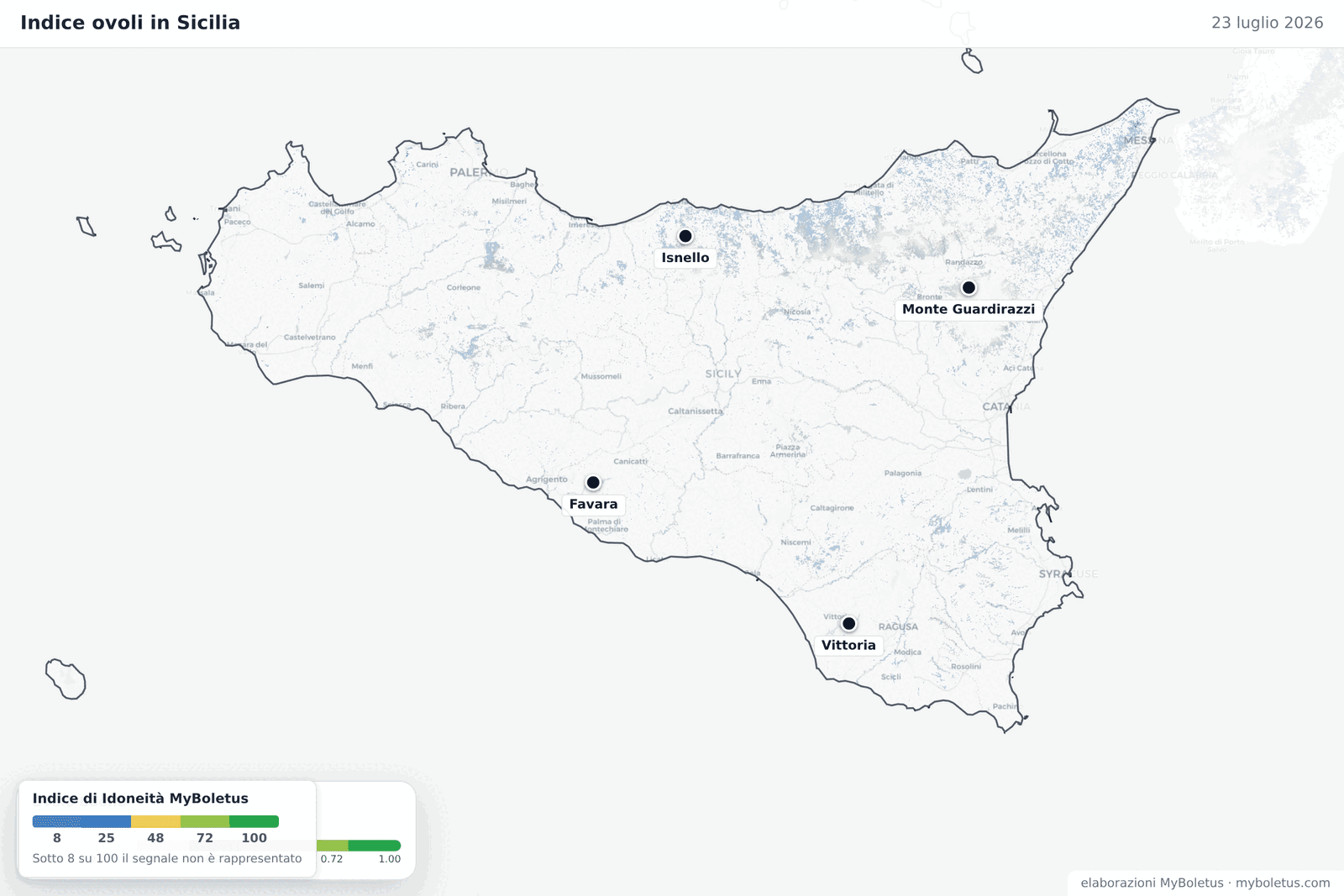Click the 'Enna' town label
1344x896 pixels.
coord(761,381)
